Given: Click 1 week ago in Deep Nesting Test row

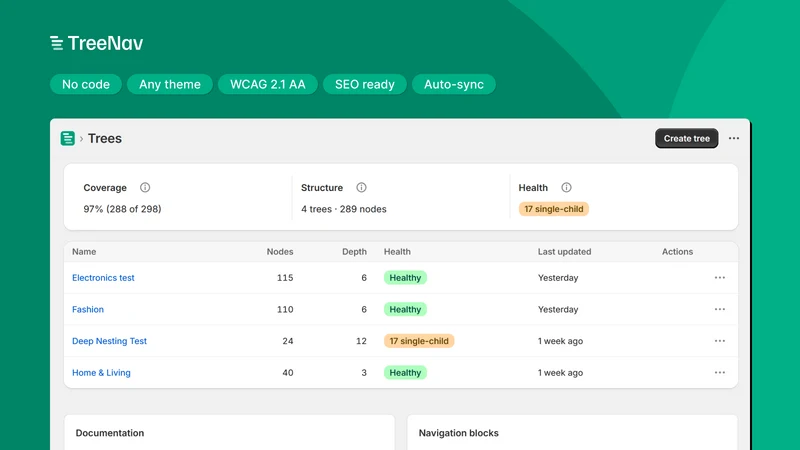Looking at the screenshot, I should (x=560, y=341).
